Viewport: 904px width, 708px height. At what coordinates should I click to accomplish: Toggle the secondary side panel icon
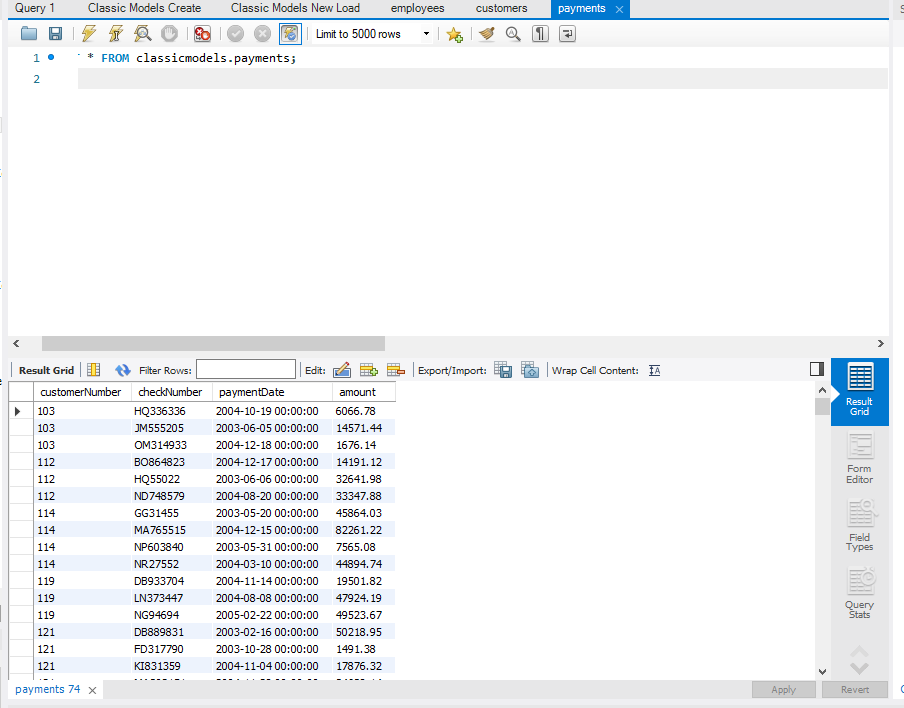[817, 369]
